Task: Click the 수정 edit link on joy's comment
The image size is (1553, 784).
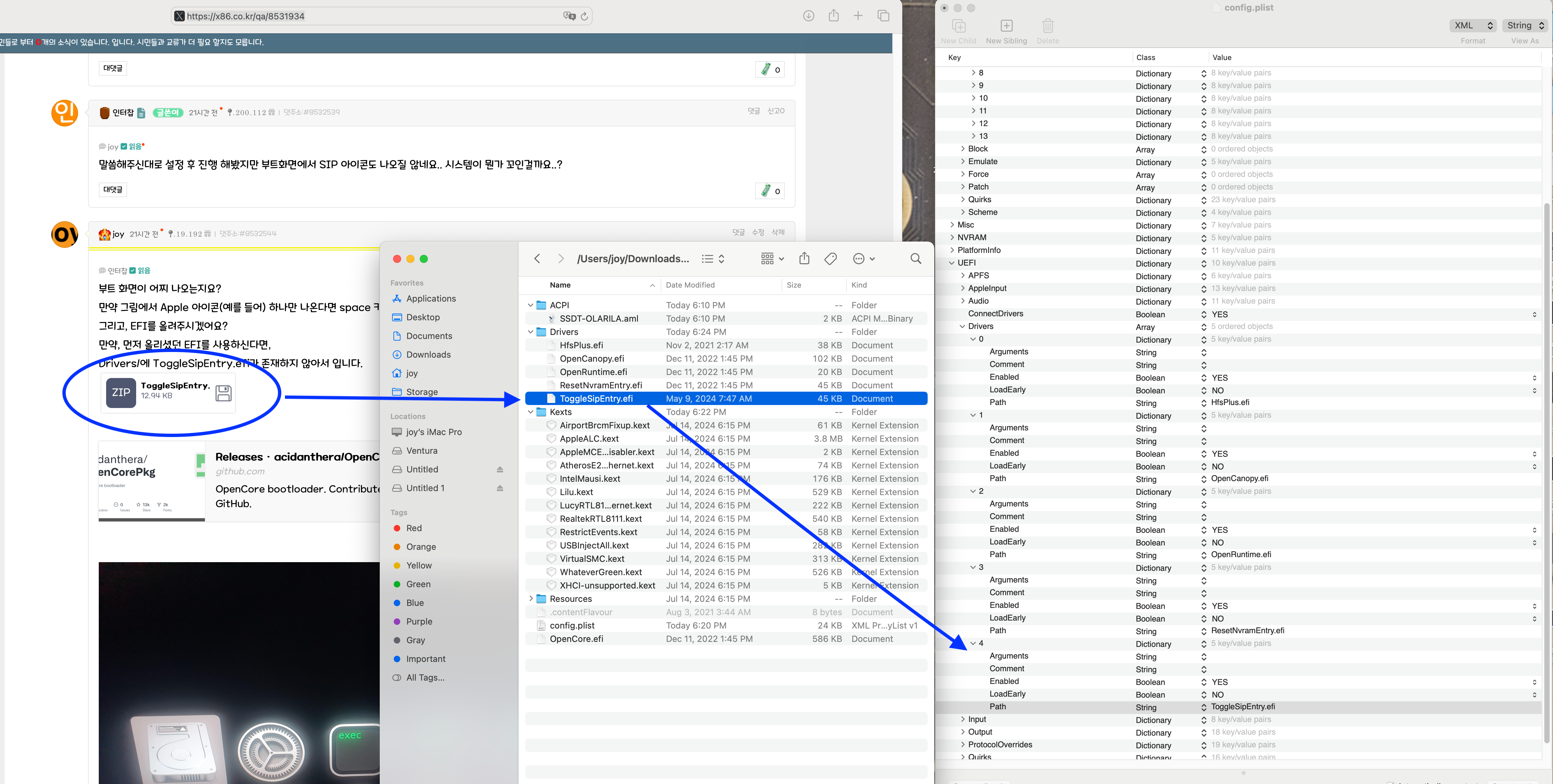Action: coord(758,232)
